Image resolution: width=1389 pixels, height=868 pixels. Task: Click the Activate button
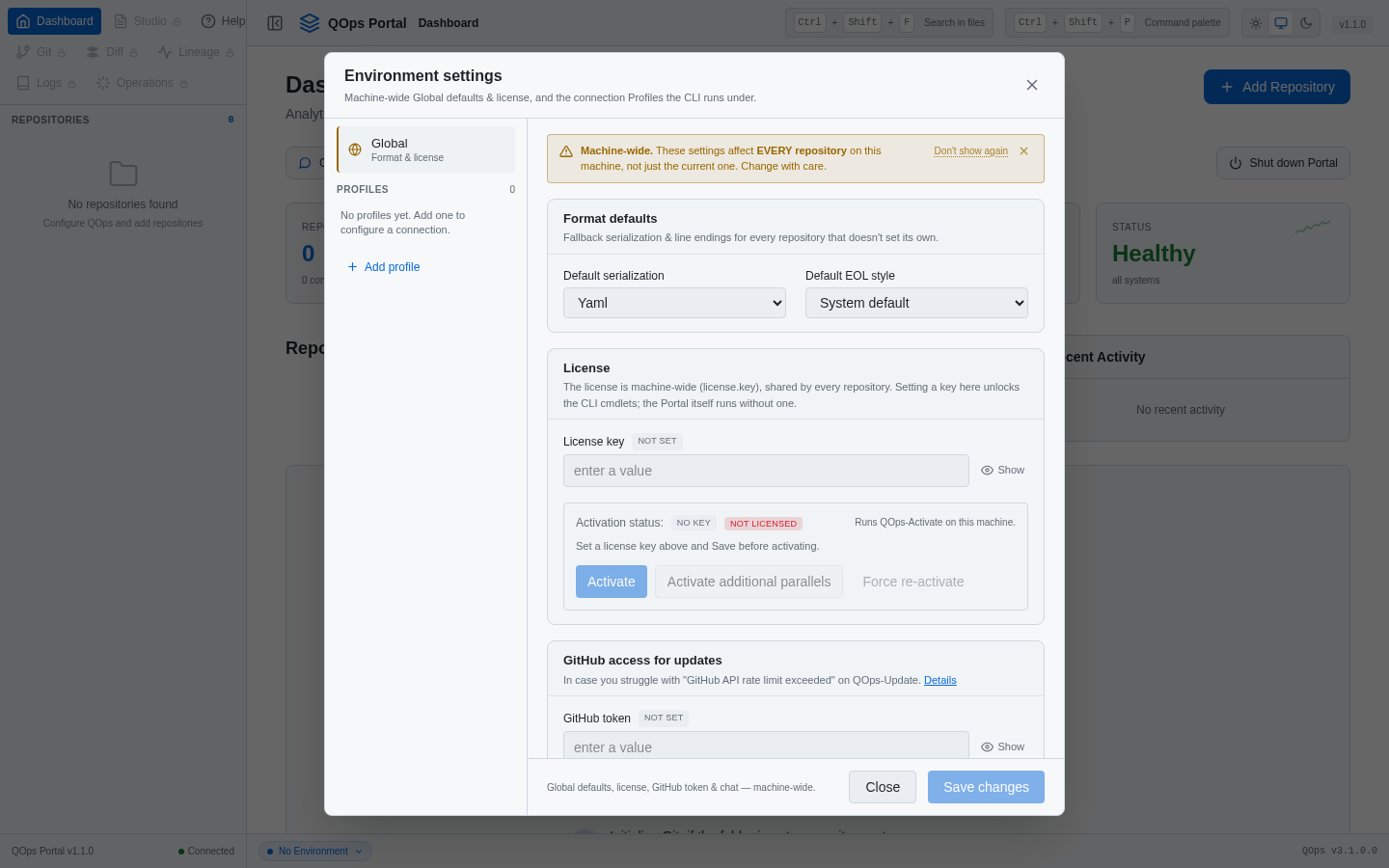[612, 582]
